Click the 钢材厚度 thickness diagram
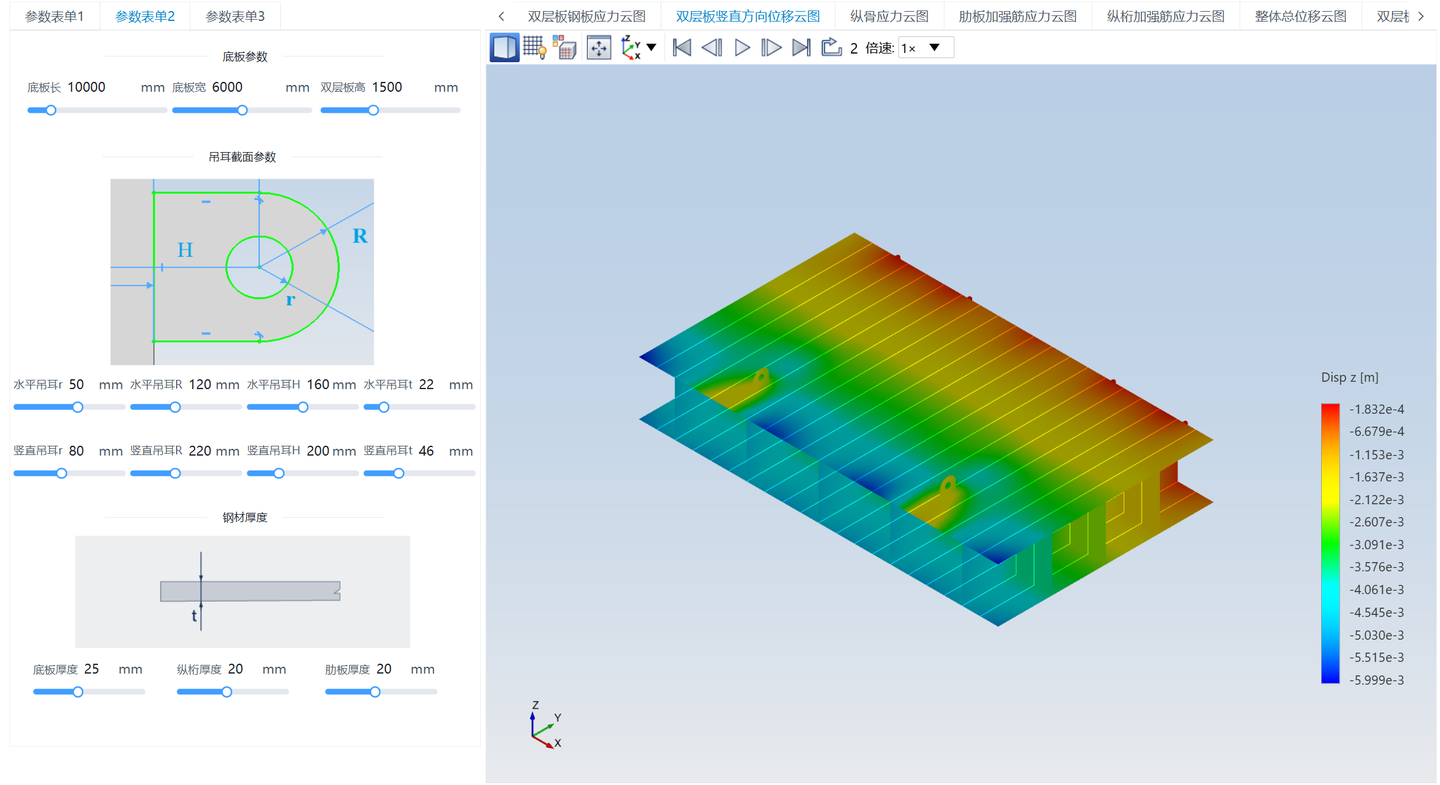Image resolution: width=1440 pixels, height=785 pixels. click(x=242, y=592)
